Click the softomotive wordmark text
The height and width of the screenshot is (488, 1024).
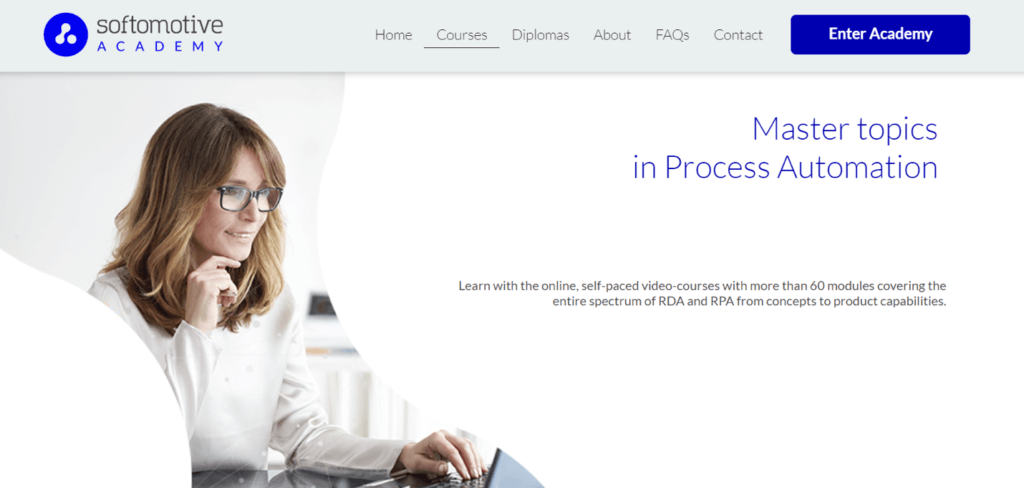(x=160, y=25)
